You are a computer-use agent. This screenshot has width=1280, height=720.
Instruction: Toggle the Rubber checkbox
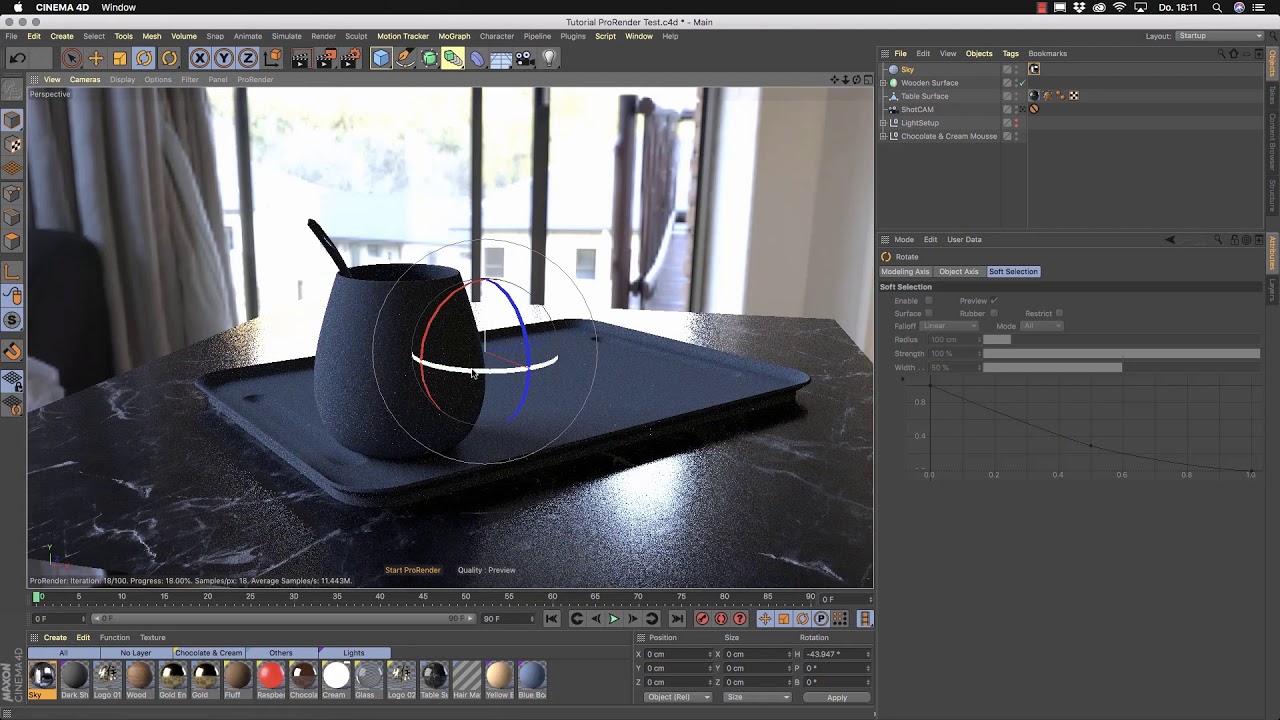tap(994, 313)
